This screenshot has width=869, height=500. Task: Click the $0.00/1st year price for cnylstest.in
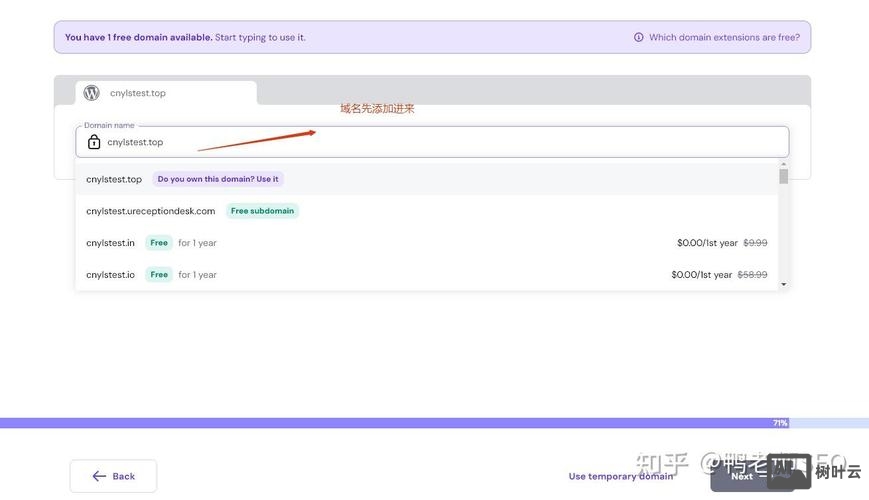click(x=707, y=243)
